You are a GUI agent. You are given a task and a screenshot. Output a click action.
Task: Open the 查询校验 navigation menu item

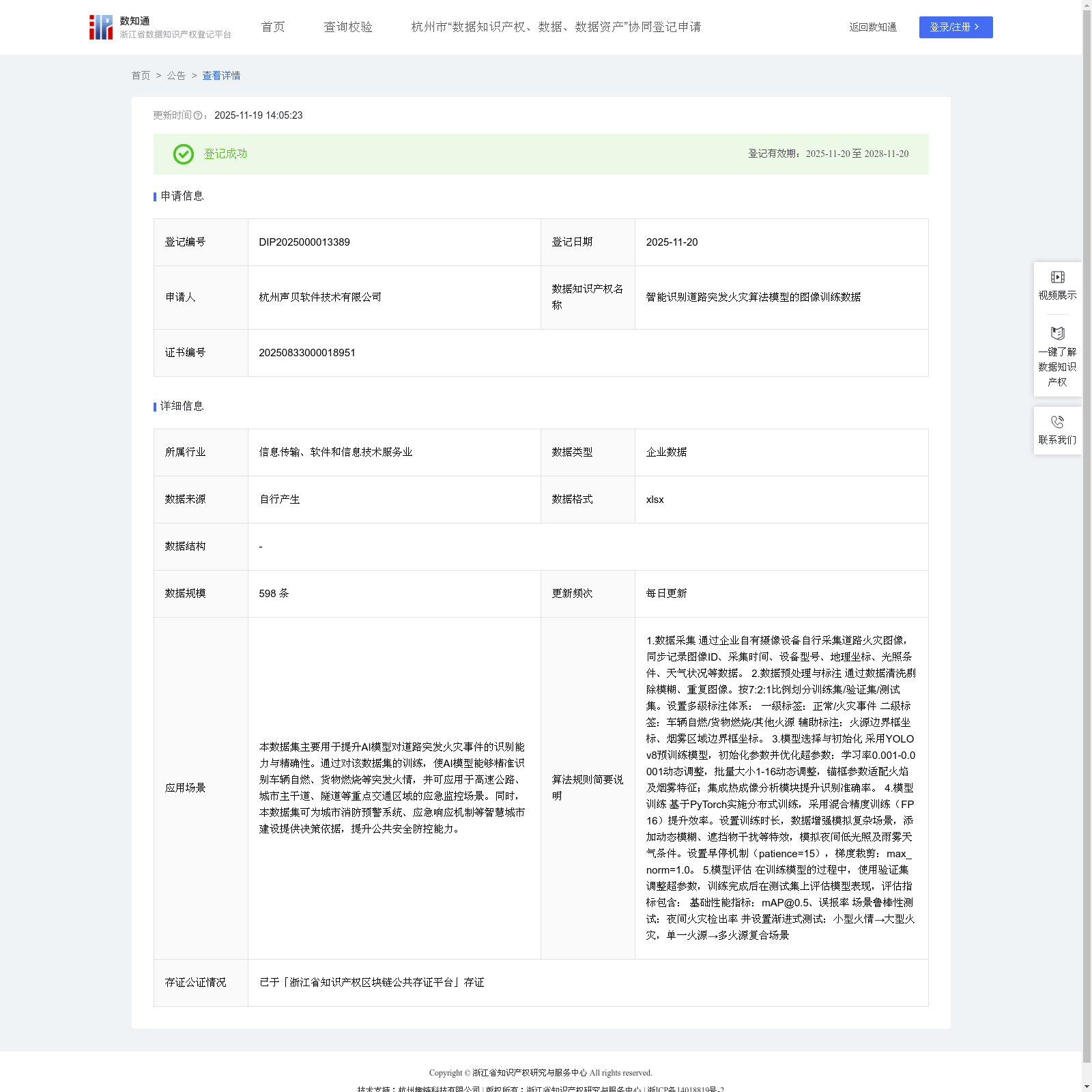(348, 27)
